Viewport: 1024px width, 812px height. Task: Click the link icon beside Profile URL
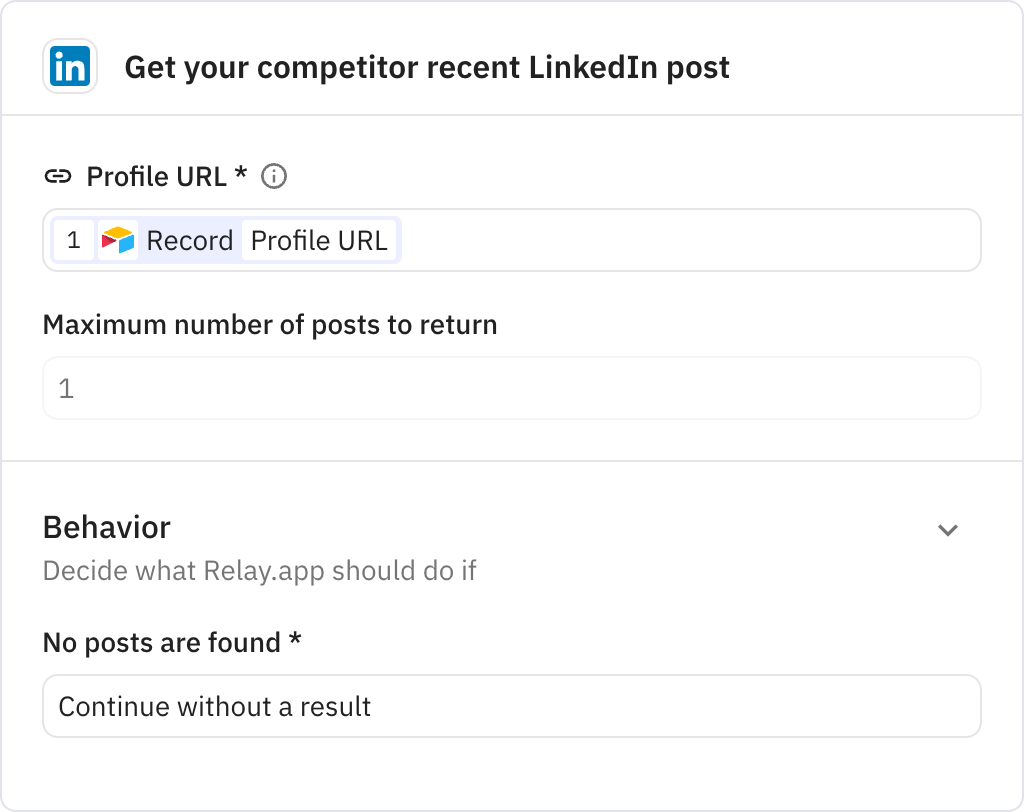[60, 176]
